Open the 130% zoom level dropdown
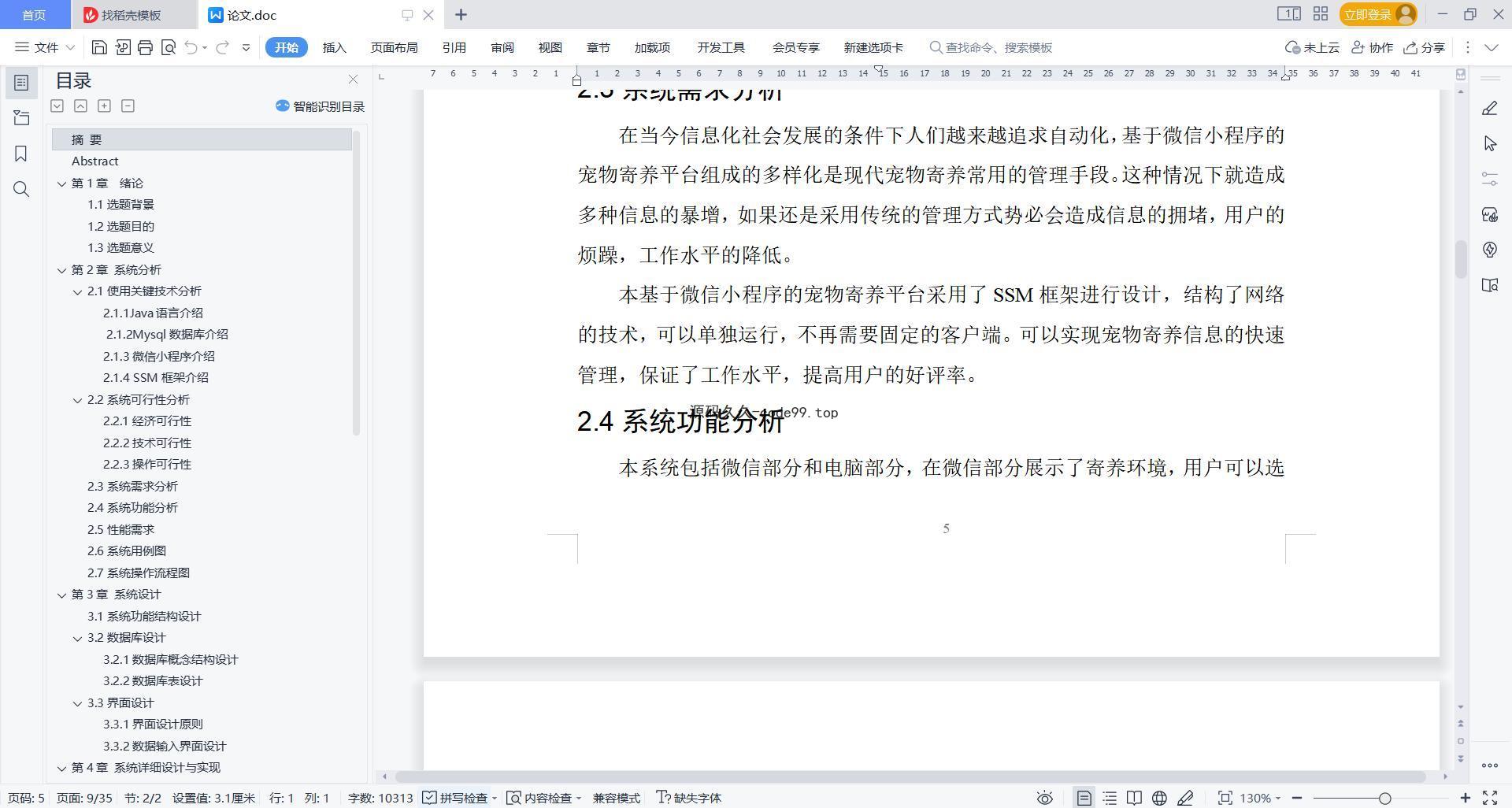This screenshot has height=808, width=1512. pyautogui.click(x=1260, y=798)
